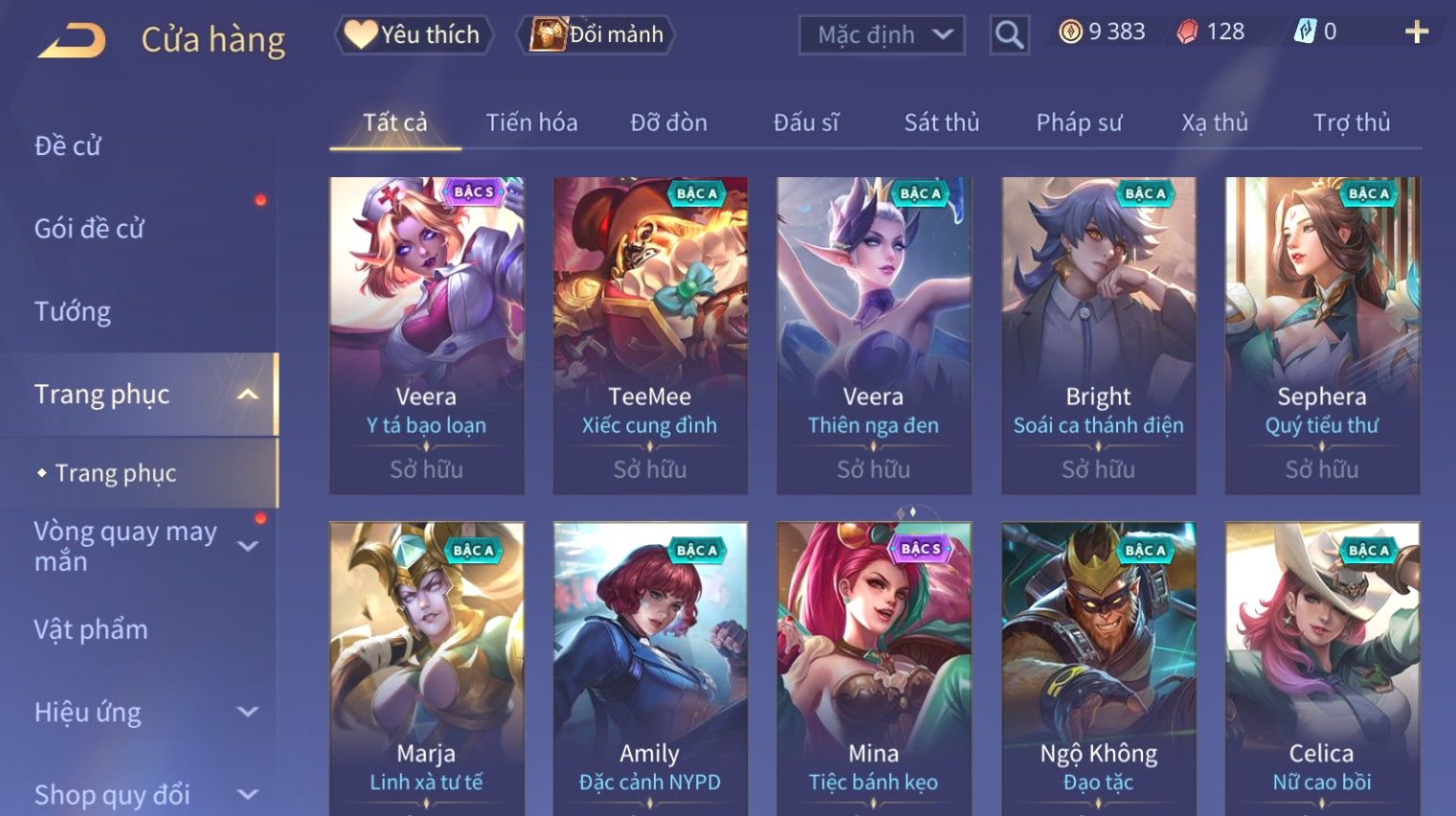Open the Tướng sidebar menu
1456x816 pixels.
73,312
